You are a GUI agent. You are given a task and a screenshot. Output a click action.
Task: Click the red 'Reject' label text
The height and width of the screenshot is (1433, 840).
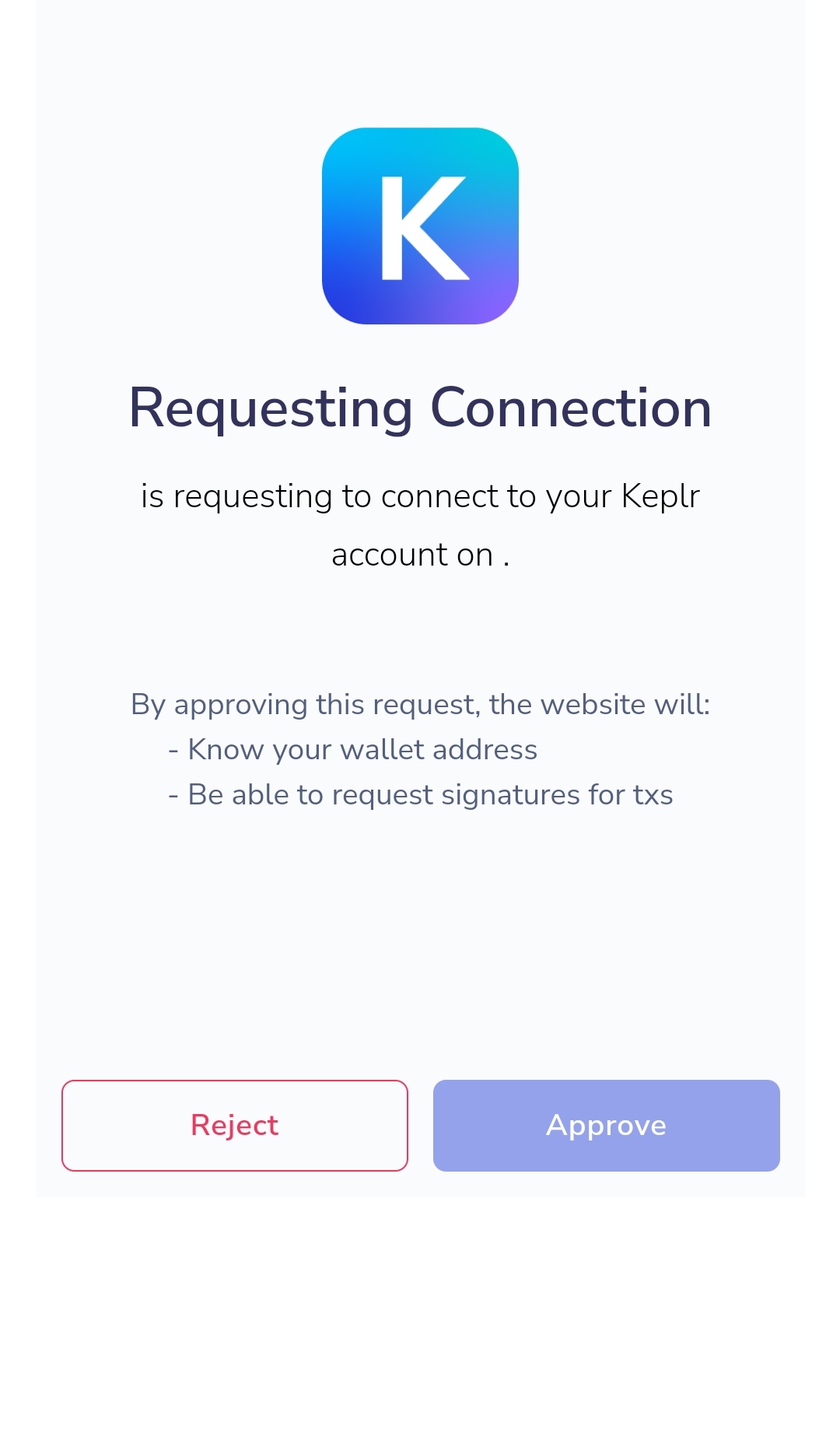(x=235, y=1126)
